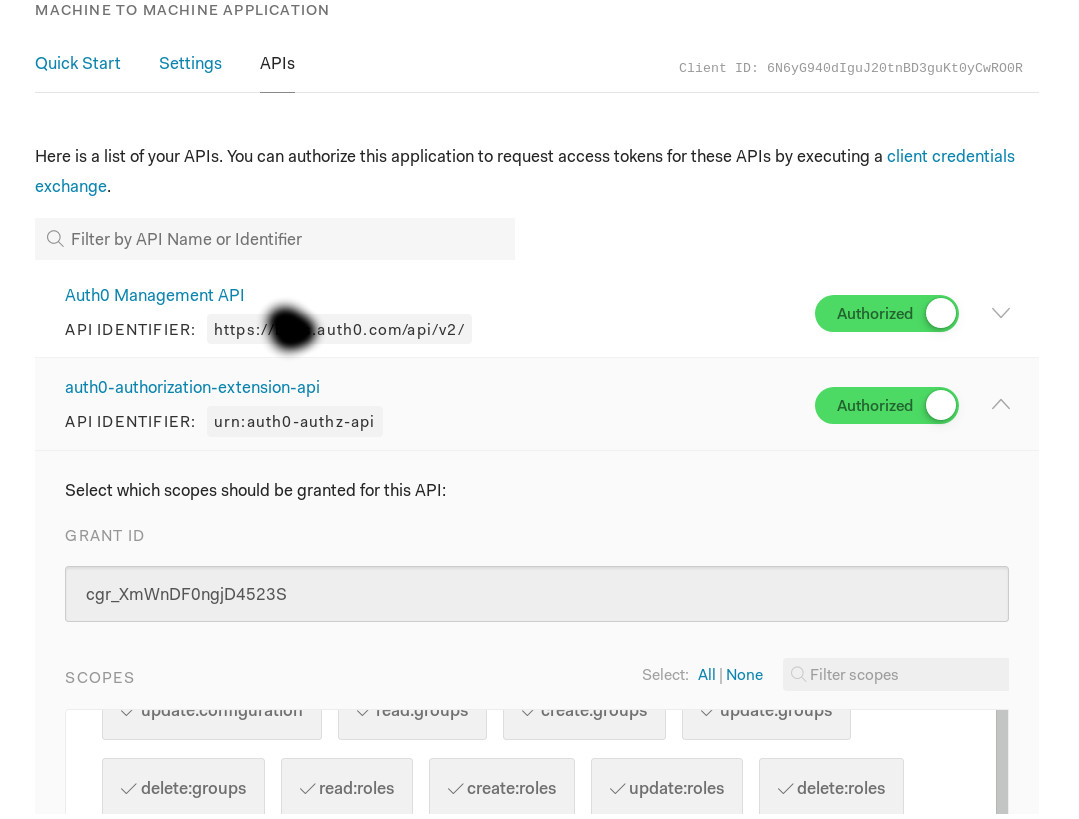Click the urn:auth0-authz-api identifier
Screen dimensions: 1079x819
point(295,422)
